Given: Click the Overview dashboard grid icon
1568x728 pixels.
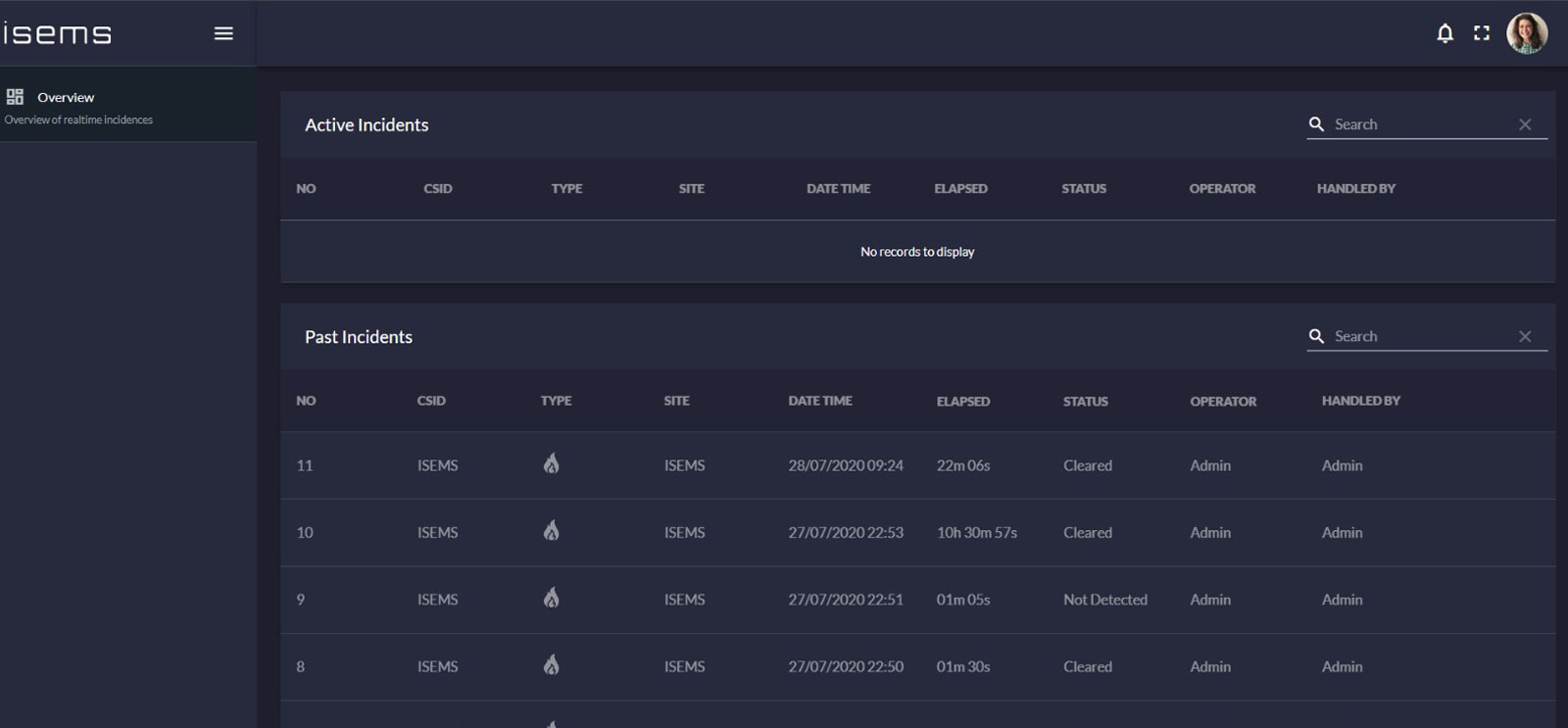Looking at the screenshot, I should 15,97.
